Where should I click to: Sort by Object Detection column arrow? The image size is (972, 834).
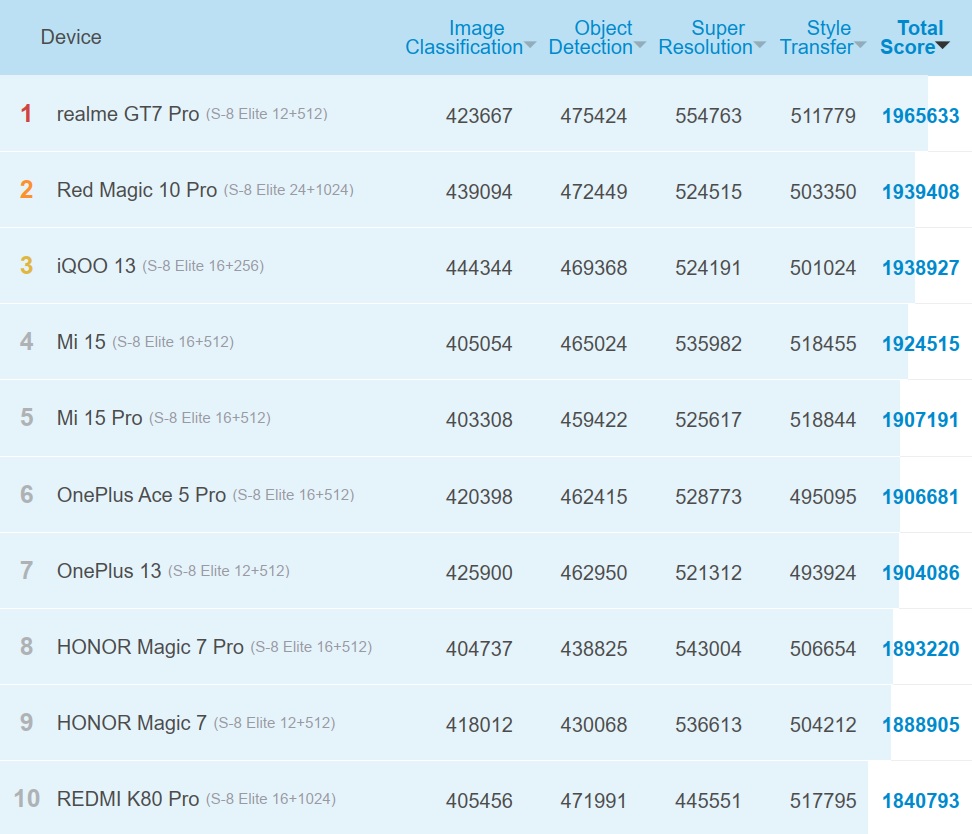coord(640,47)
